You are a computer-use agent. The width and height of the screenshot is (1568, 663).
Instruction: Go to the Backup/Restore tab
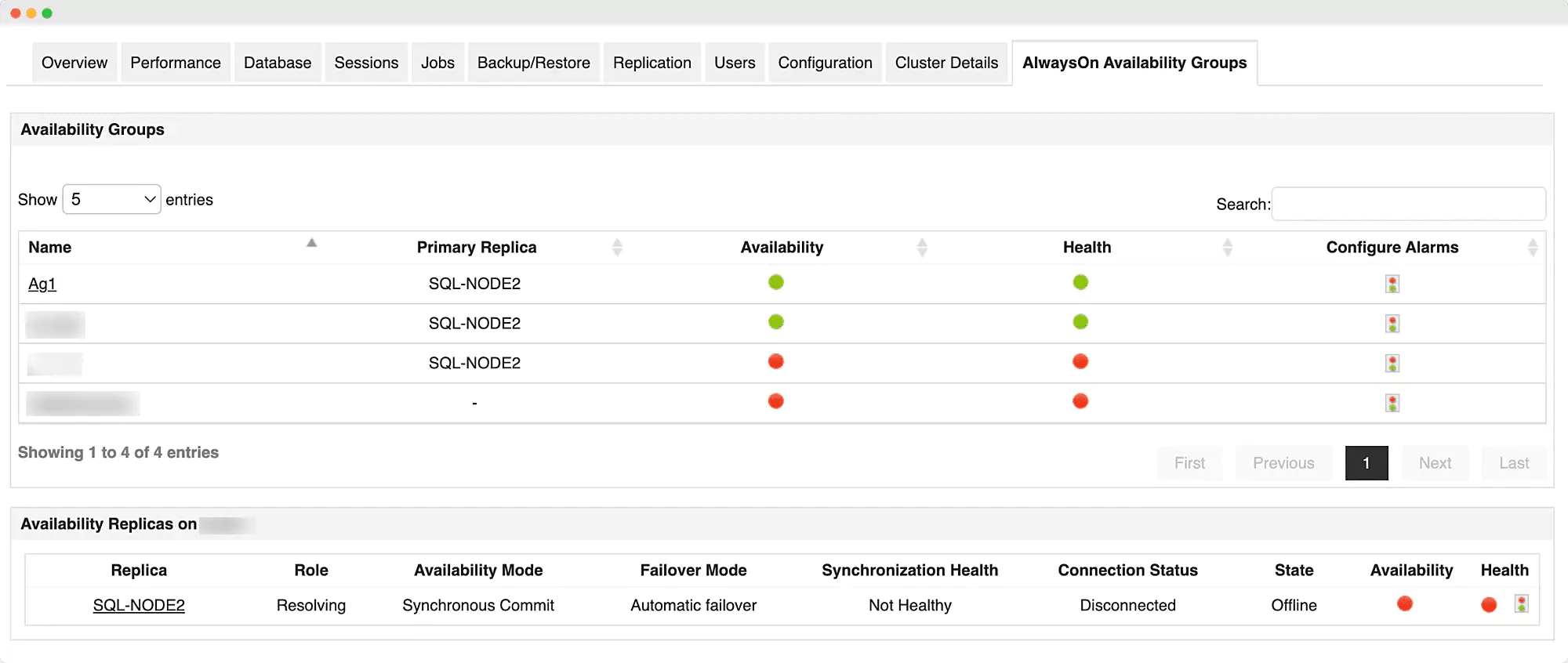(533, 63)
